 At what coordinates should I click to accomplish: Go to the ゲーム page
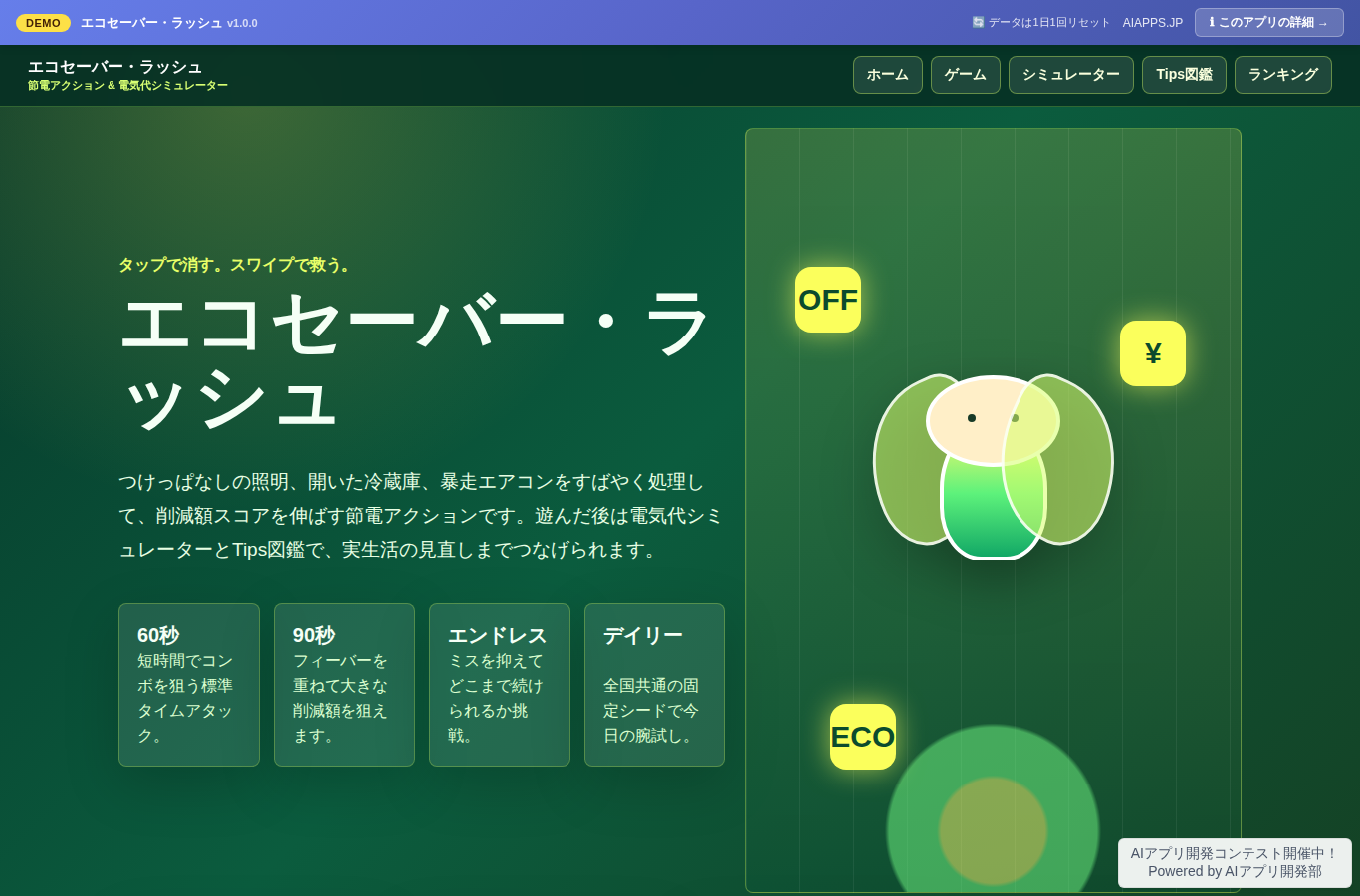pos(966,75)
